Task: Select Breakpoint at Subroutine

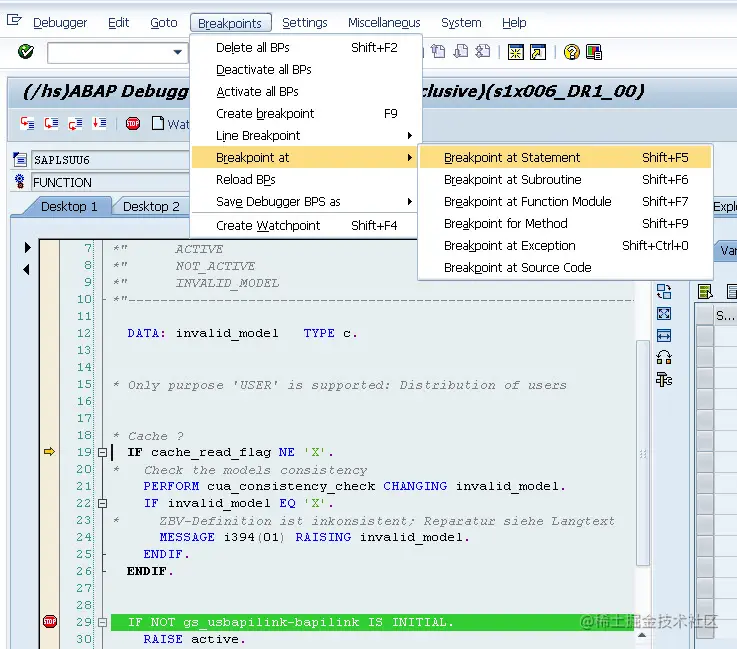Action: (565, 180)
